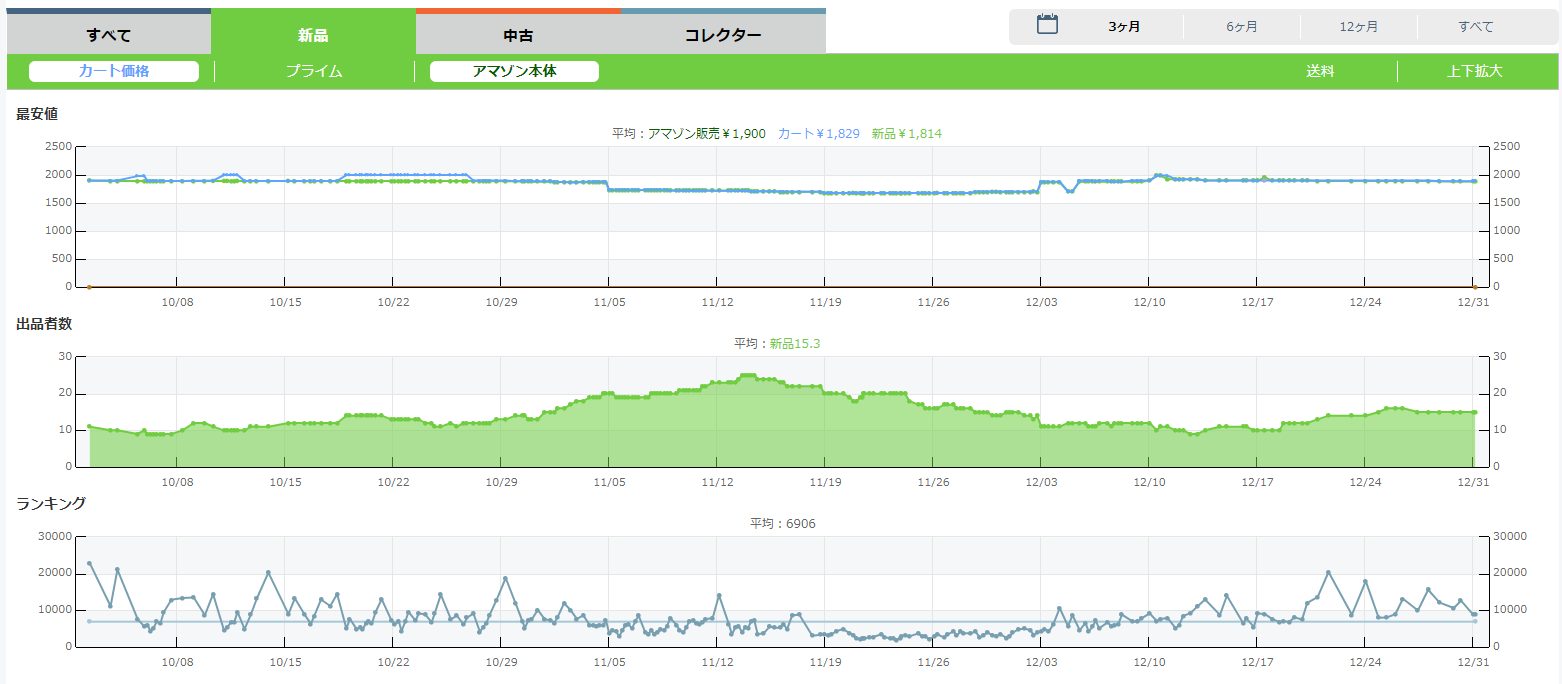Choose the 12ヶ月 period
This screenshot has height=684, width=1562.
tap(1358, 27)
